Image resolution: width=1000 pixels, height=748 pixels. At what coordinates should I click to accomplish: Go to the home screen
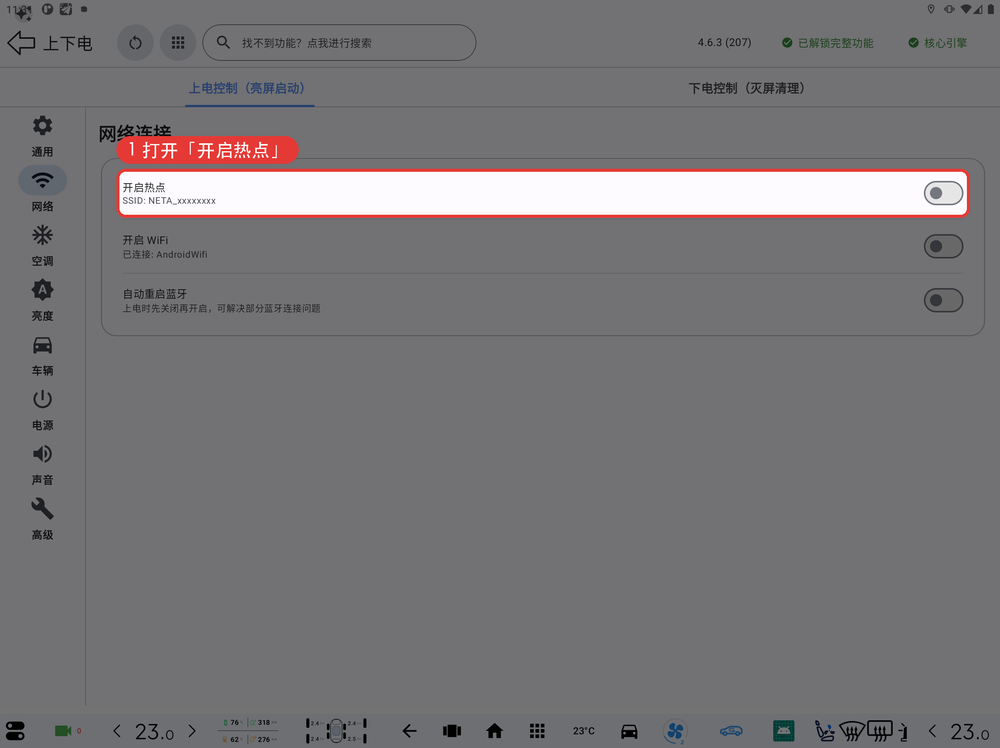494,731
